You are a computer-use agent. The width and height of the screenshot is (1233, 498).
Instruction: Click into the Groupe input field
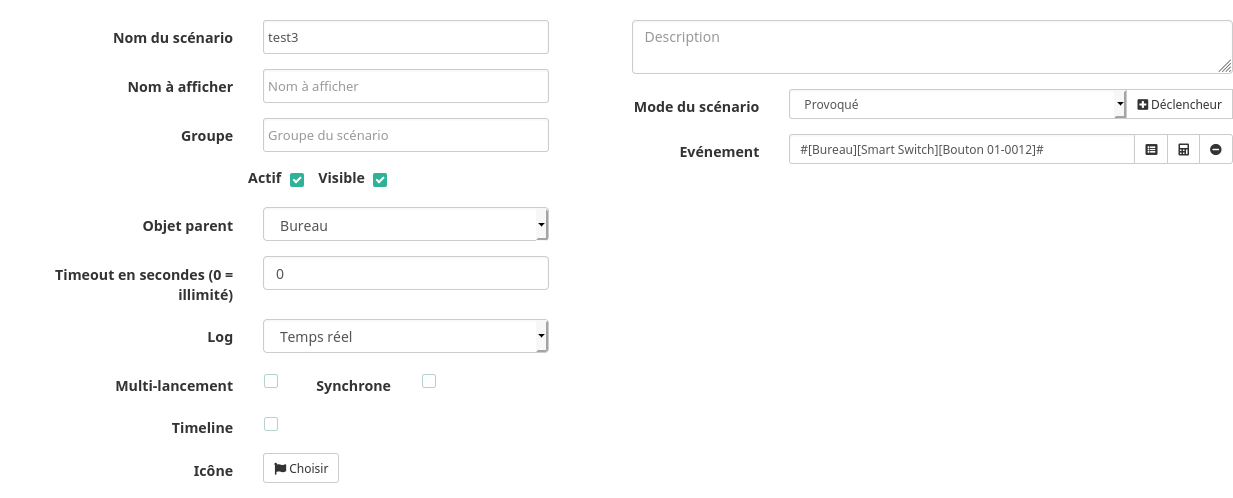coord(405,135)
